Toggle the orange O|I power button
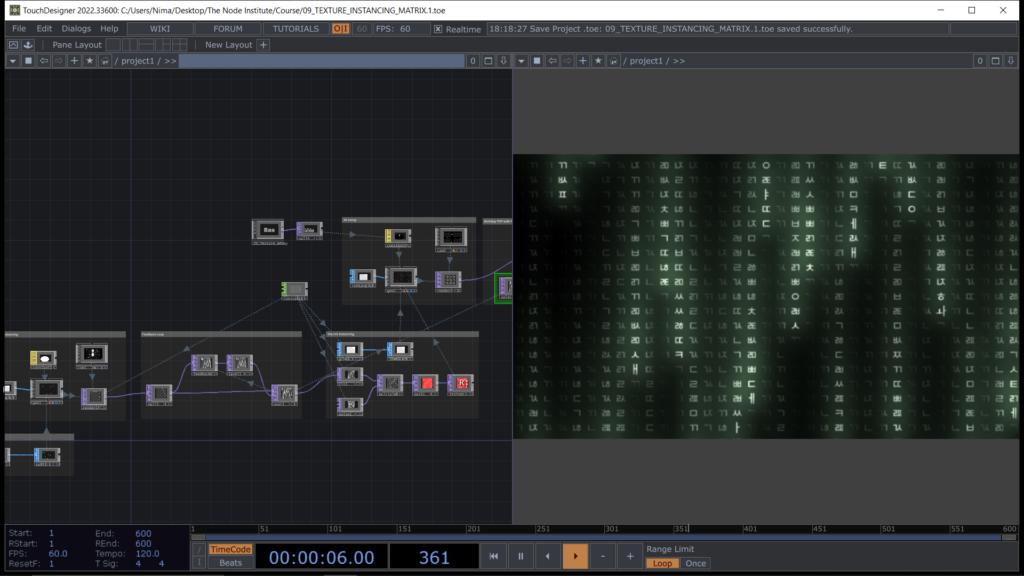The image size is (1024, 576). 340,29
